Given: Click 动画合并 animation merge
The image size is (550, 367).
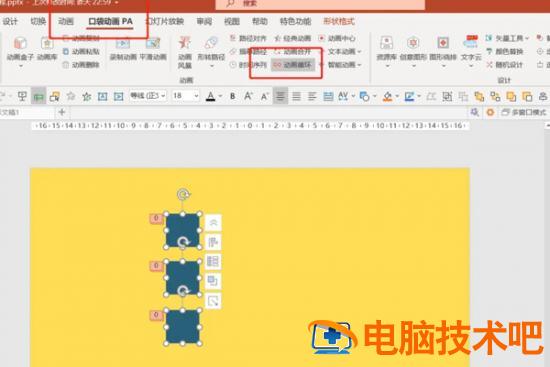Looking at the screenshot, I should [x=293, y=52].
